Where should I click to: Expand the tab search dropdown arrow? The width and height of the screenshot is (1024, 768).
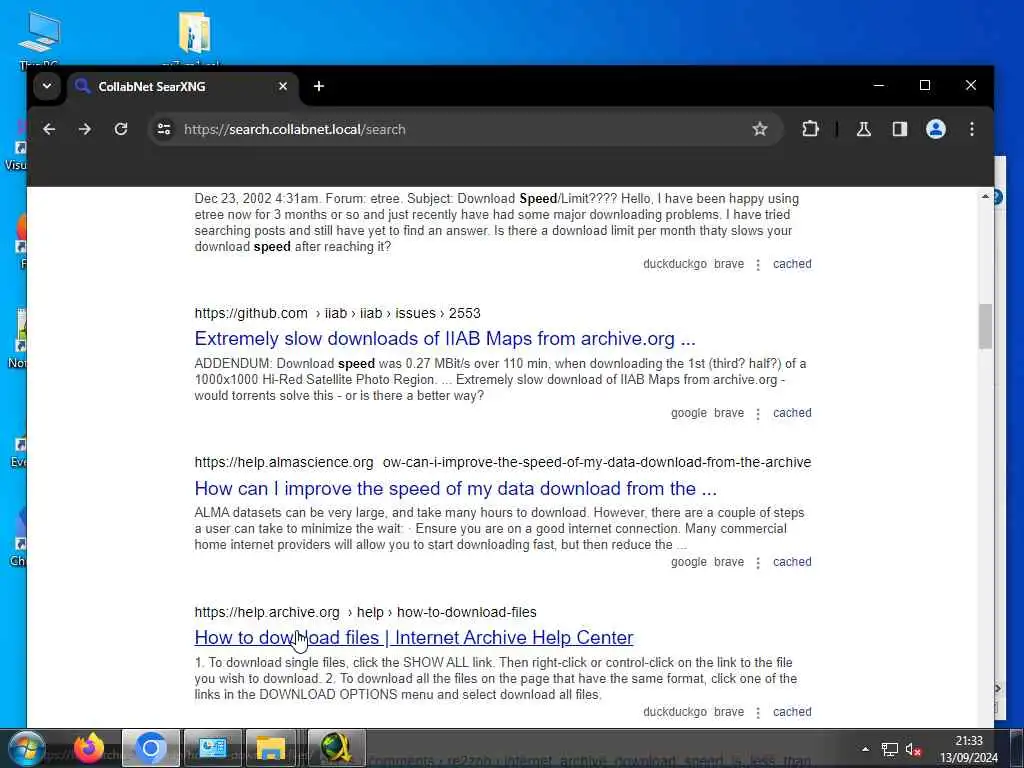click(x=47, y=86)
